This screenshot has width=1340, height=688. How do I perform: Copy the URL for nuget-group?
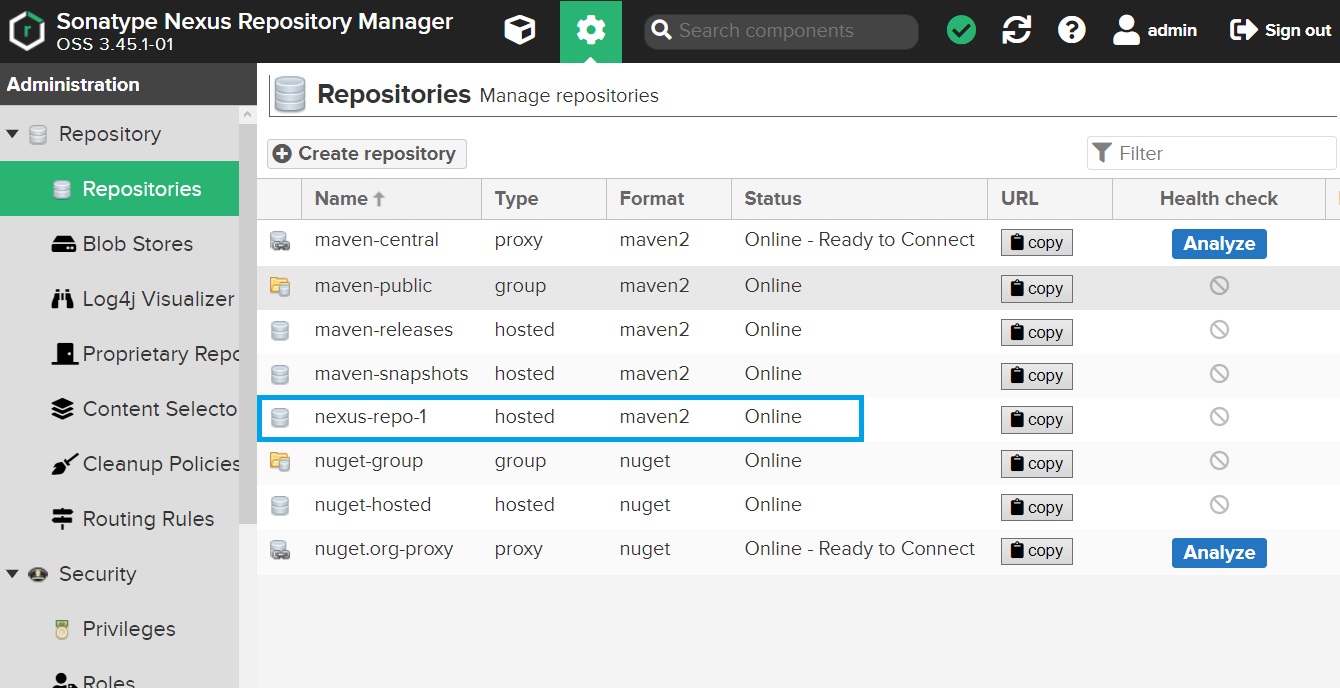(x=1037, y=464)
